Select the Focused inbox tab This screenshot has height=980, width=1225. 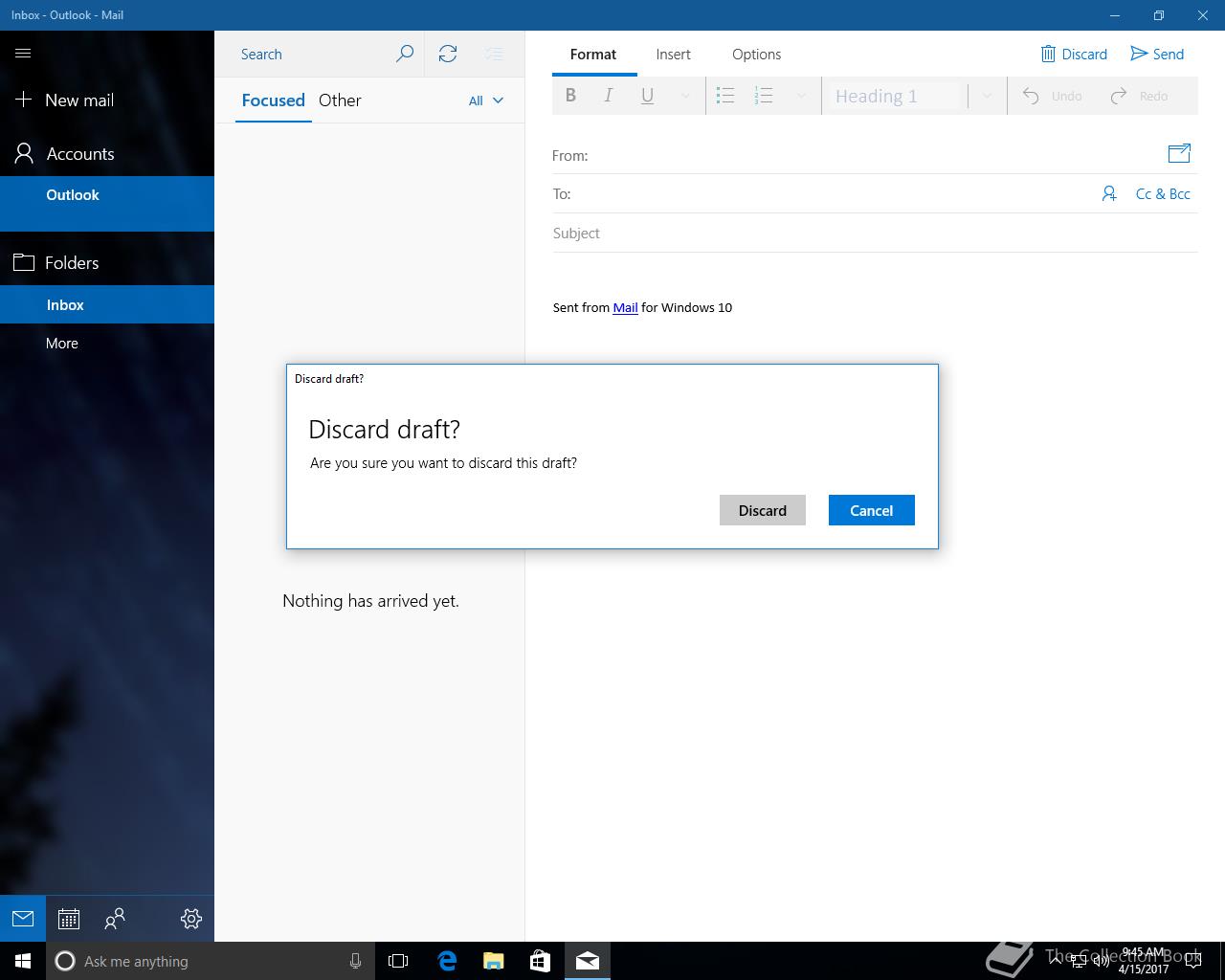(x=273, y=100)
